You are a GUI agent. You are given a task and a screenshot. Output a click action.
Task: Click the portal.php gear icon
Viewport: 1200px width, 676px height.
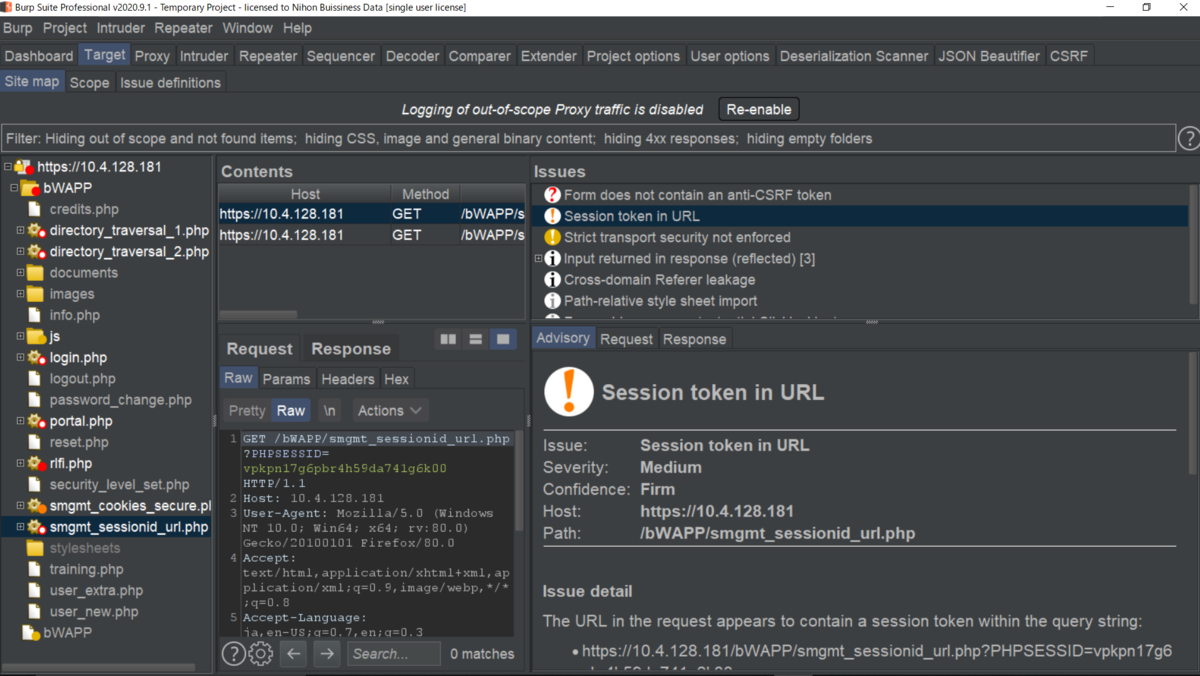[36, 421]
